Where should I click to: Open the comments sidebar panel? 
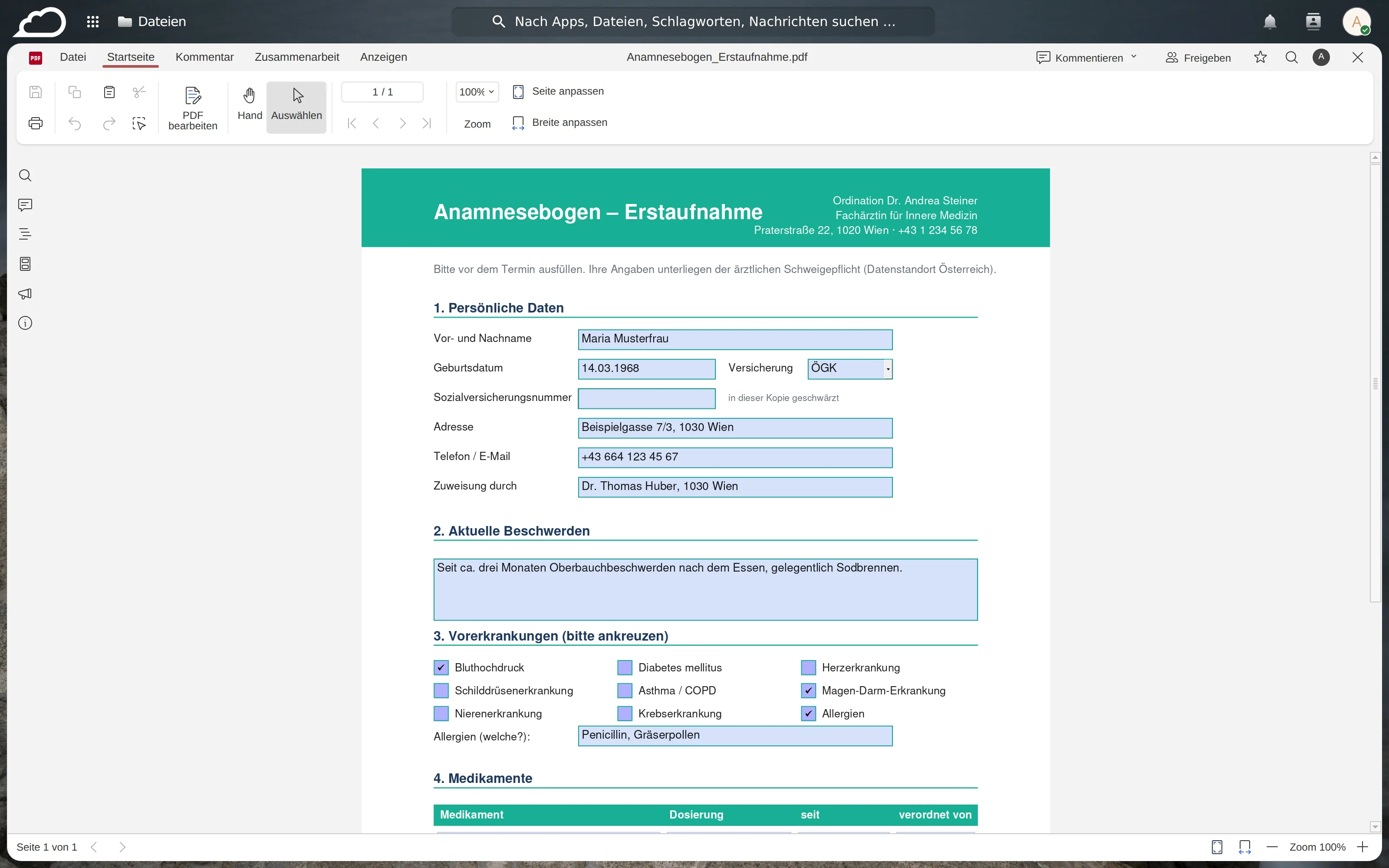25,205
